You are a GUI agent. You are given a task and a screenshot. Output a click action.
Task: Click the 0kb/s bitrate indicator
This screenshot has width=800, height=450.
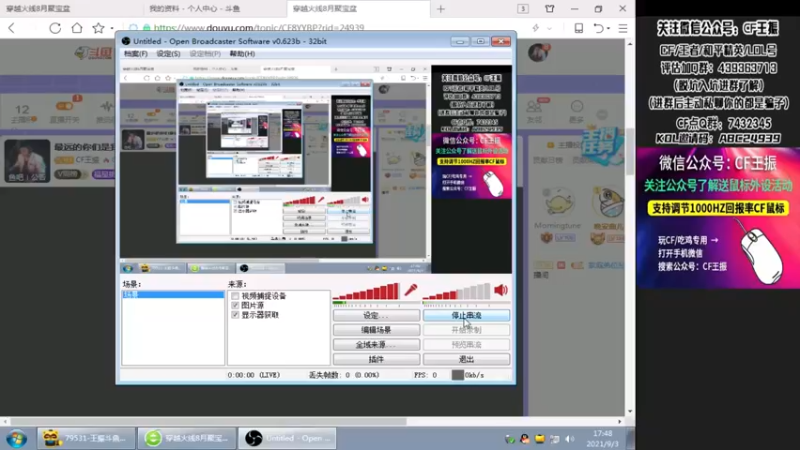[x=468, y=375]
